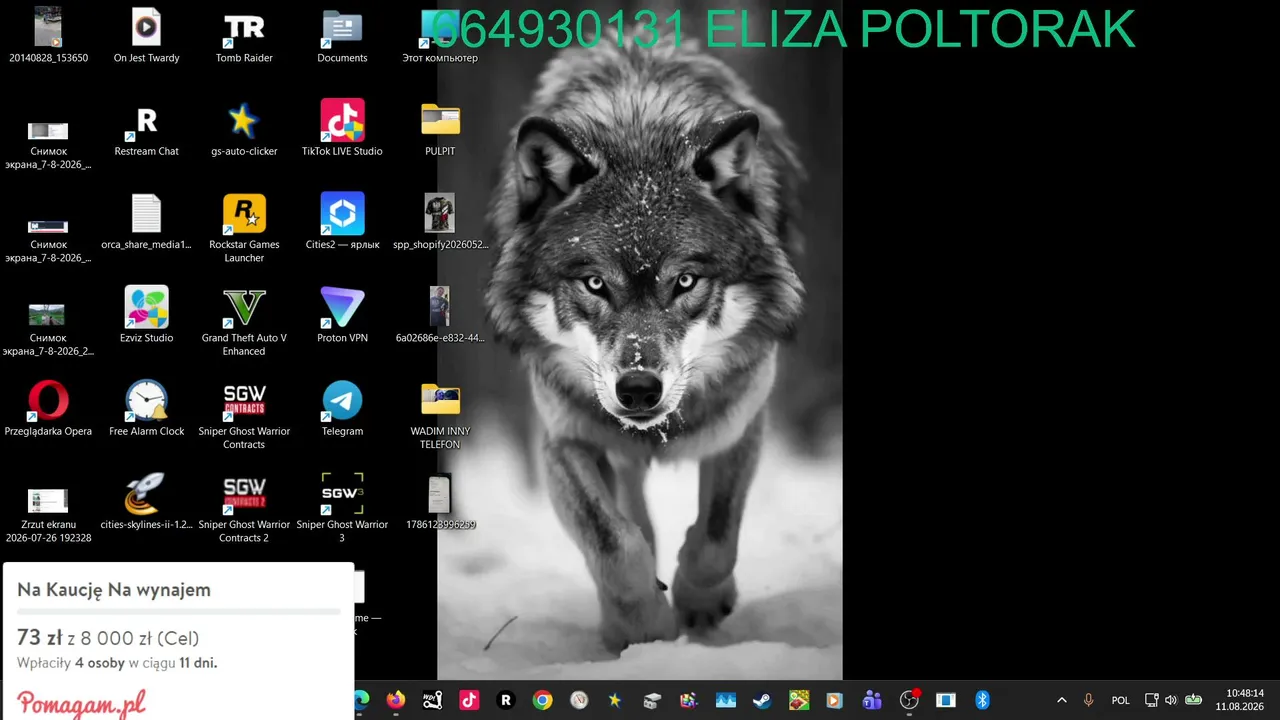The image size is (1280, 720).
Task: Open 6a02686e-e832-44 image file
Action: click(x=440, y=316)
